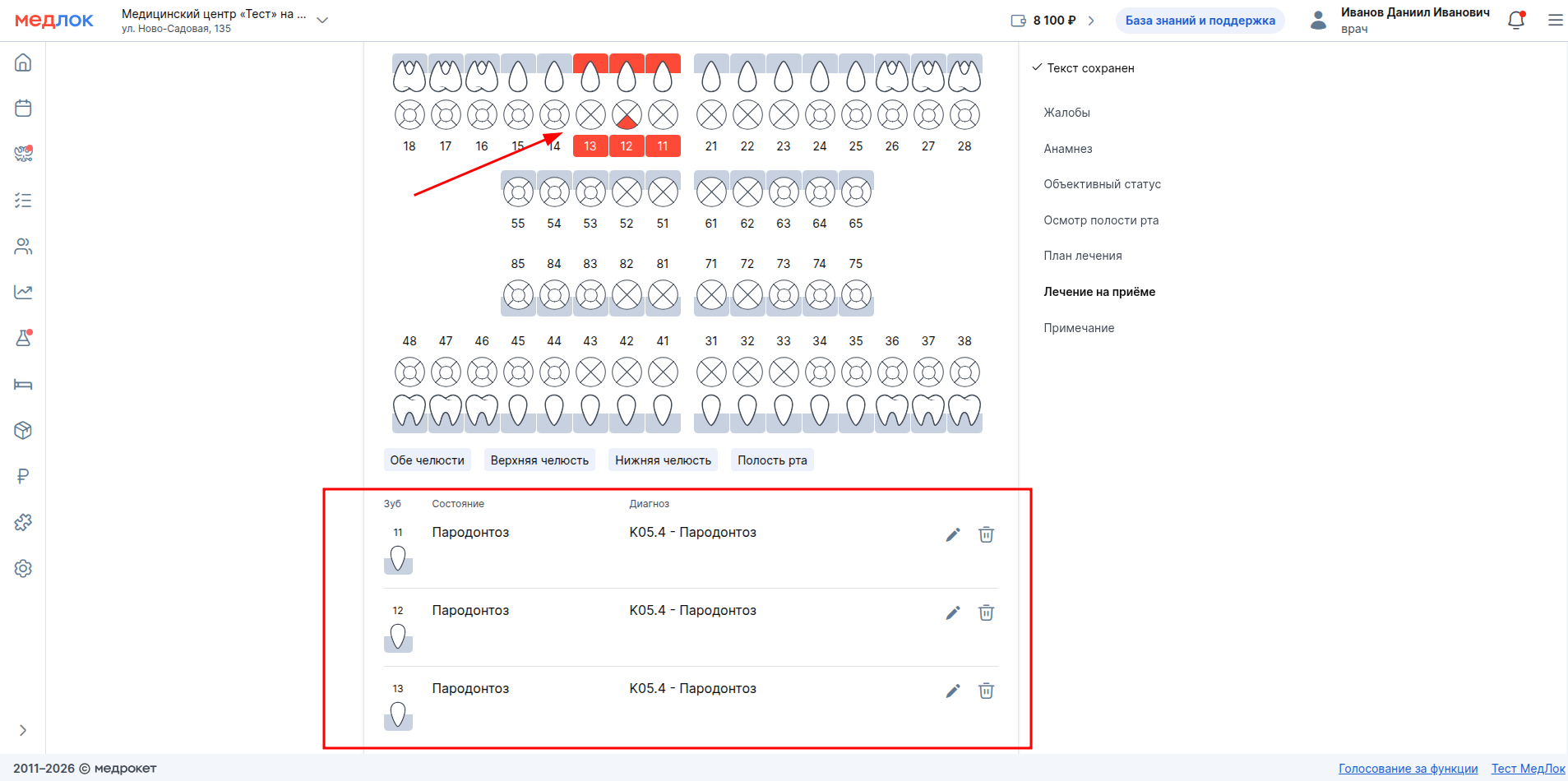The width and height of the screenshot is (1568, 781).
Task: Expand the medical center selector chevron
Action: 322,21
